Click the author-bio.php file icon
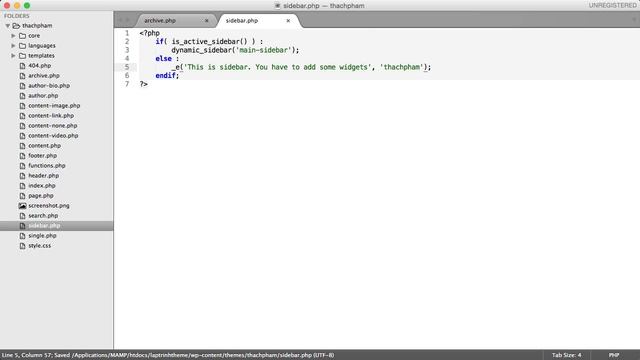640x360 pixels. pos(22,86)
